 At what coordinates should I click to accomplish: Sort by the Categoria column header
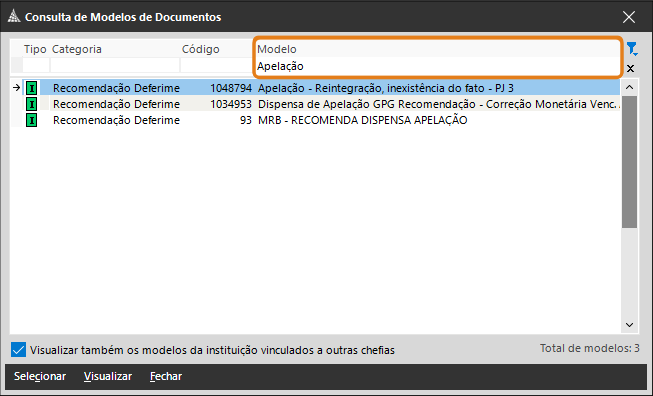[77, 49]
